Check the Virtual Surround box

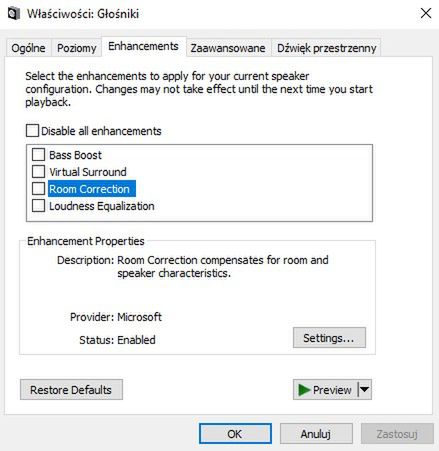coord(38,172)
